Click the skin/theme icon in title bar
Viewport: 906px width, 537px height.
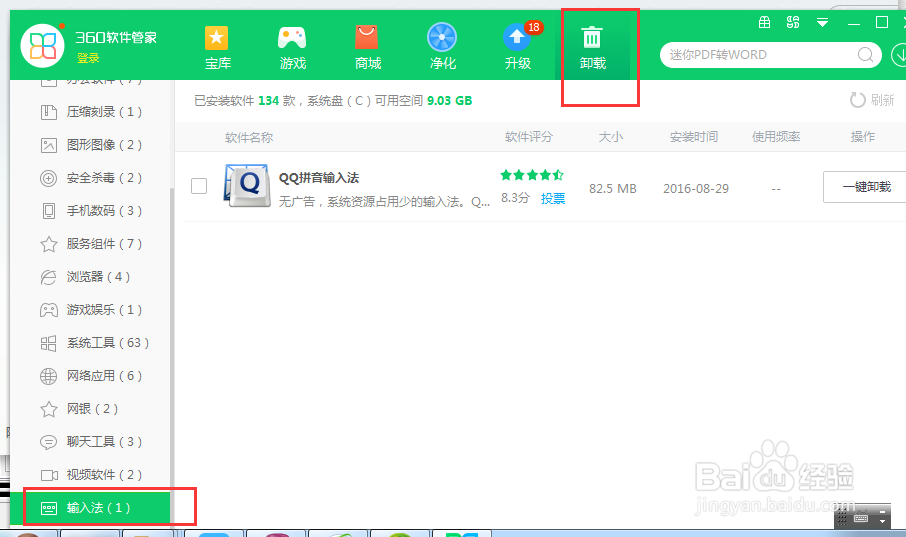click(793, 23)
